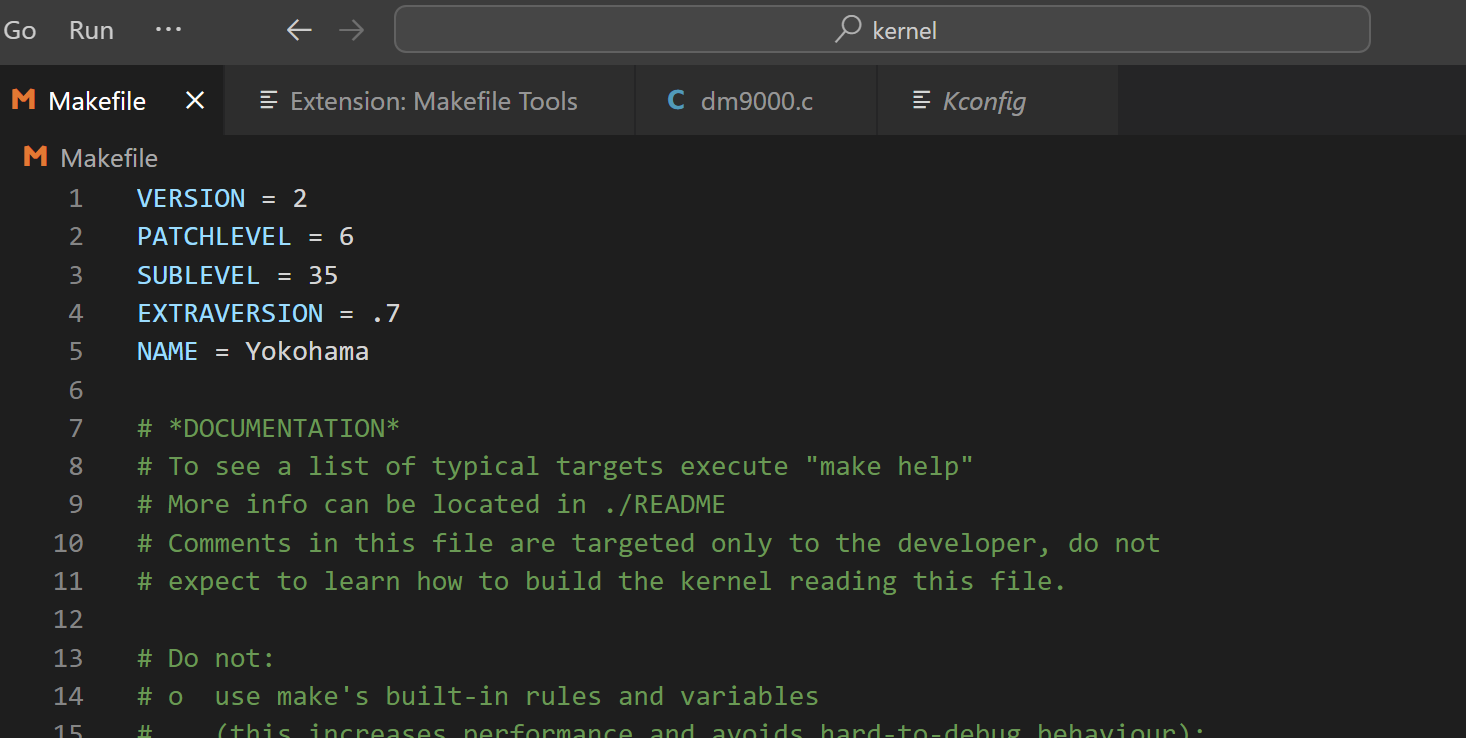Viewport: 1466px width, 738px height.
Task: Click the 'Comments in this file' line
Action: tap(649, 543)
